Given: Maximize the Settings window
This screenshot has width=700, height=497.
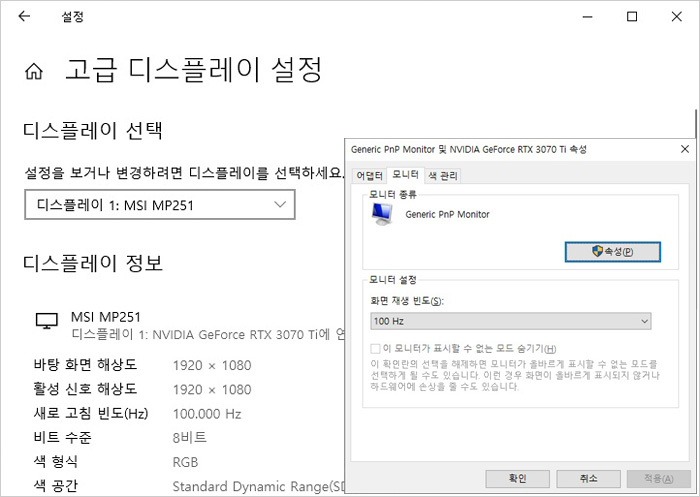Looking at the screenshot, I should [632, 17].
